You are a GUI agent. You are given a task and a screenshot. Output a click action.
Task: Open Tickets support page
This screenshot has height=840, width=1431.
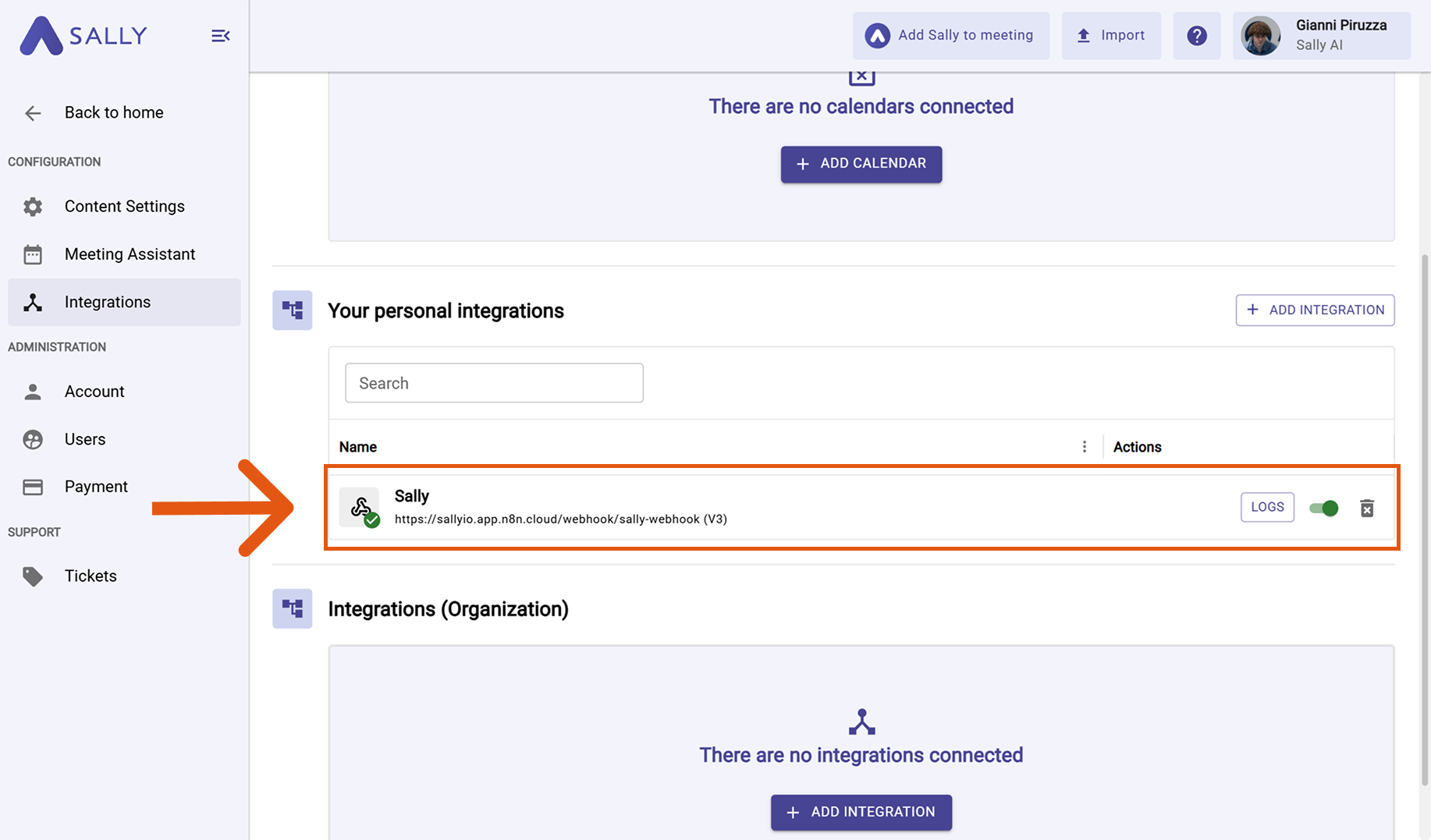(124, 576)
